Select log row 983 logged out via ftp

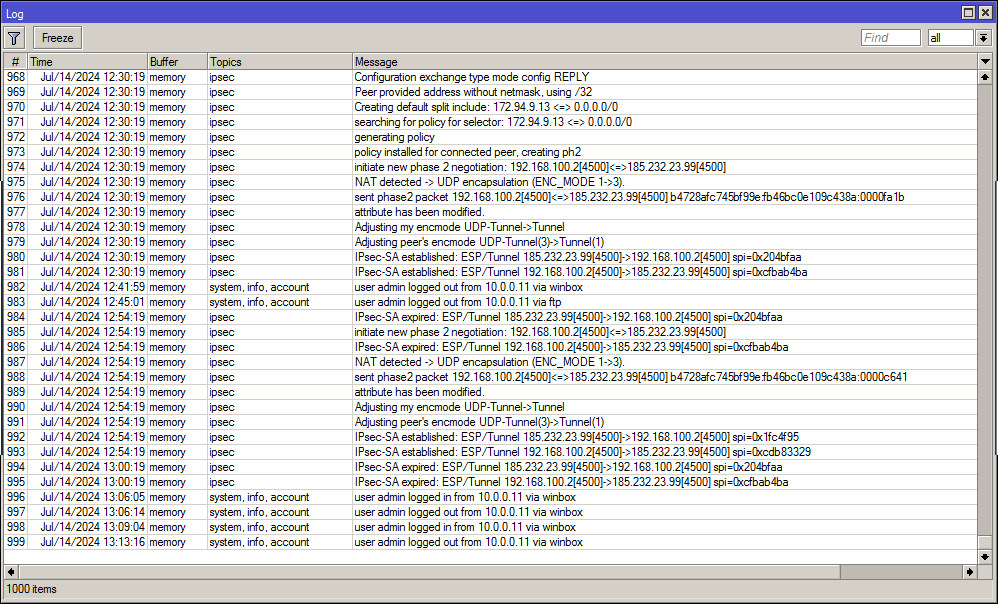coord(460,302)
